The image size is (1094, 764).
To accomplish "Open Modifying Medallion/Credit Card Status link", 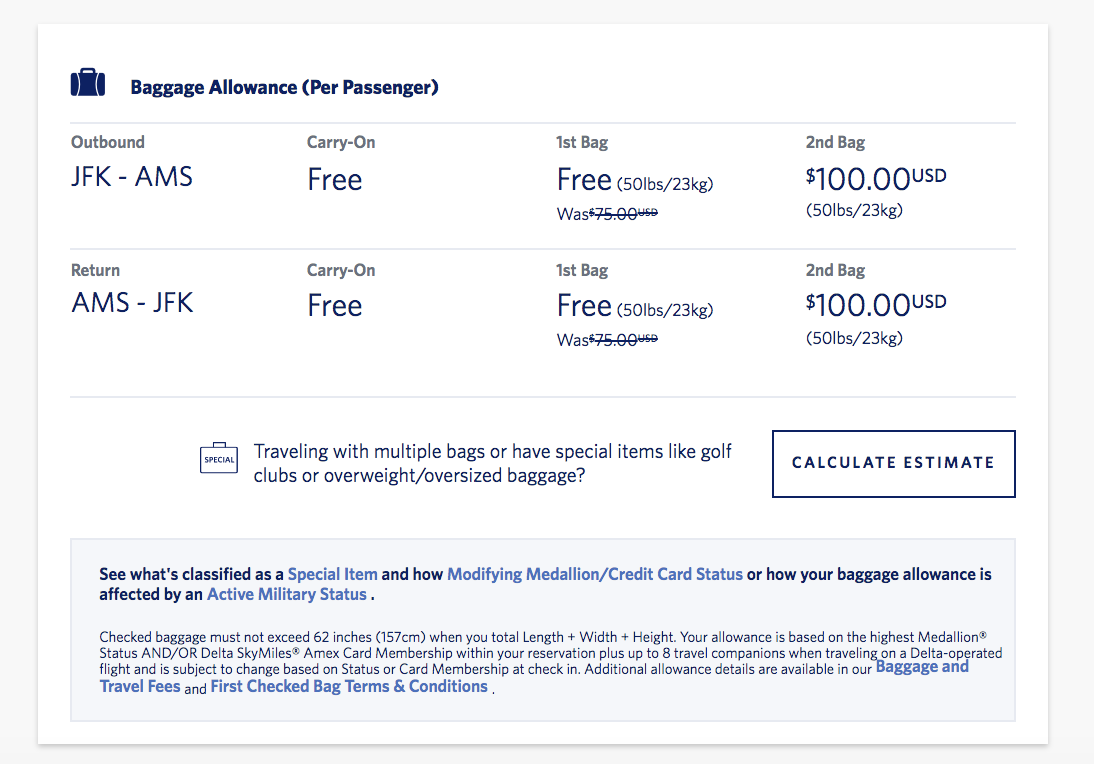I will pos(594,574).
